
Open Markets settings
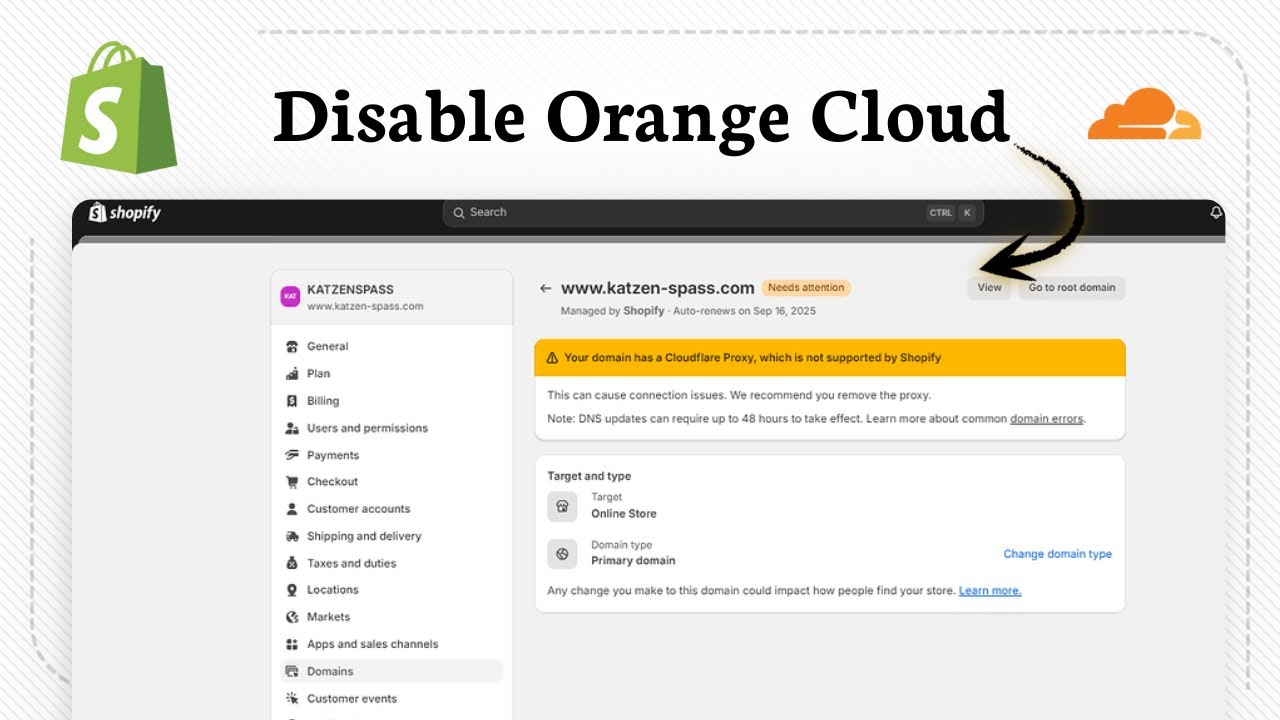tap(392, 617)
